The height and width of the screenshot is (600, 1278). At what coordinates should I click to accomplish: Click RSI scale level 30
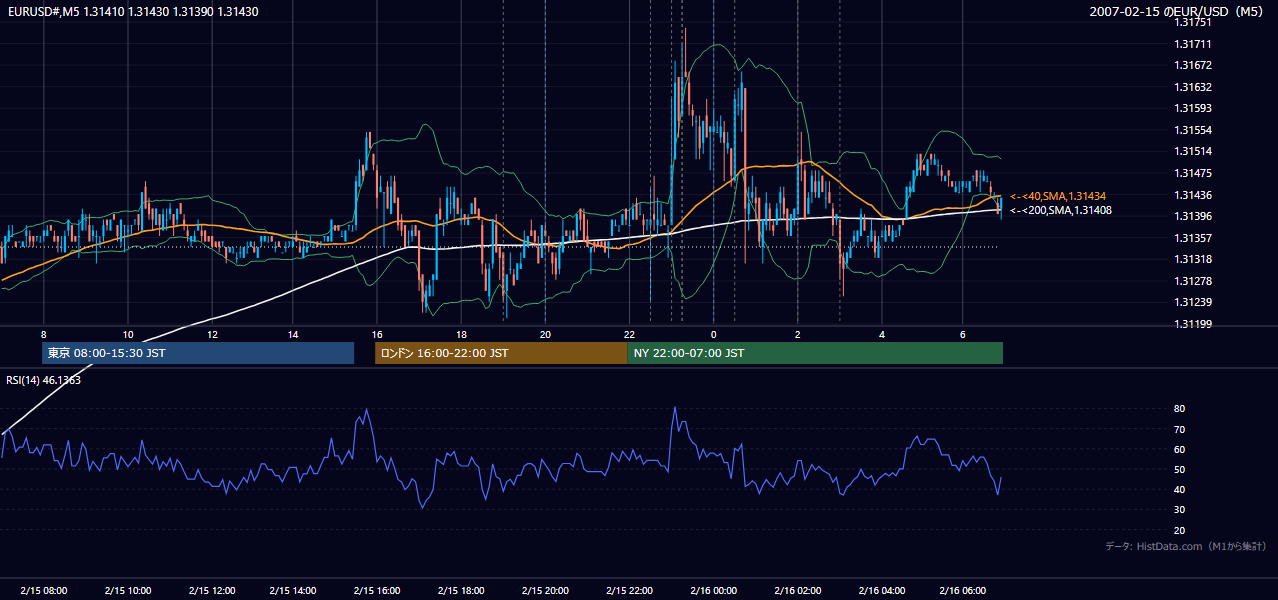(1180, 510)
